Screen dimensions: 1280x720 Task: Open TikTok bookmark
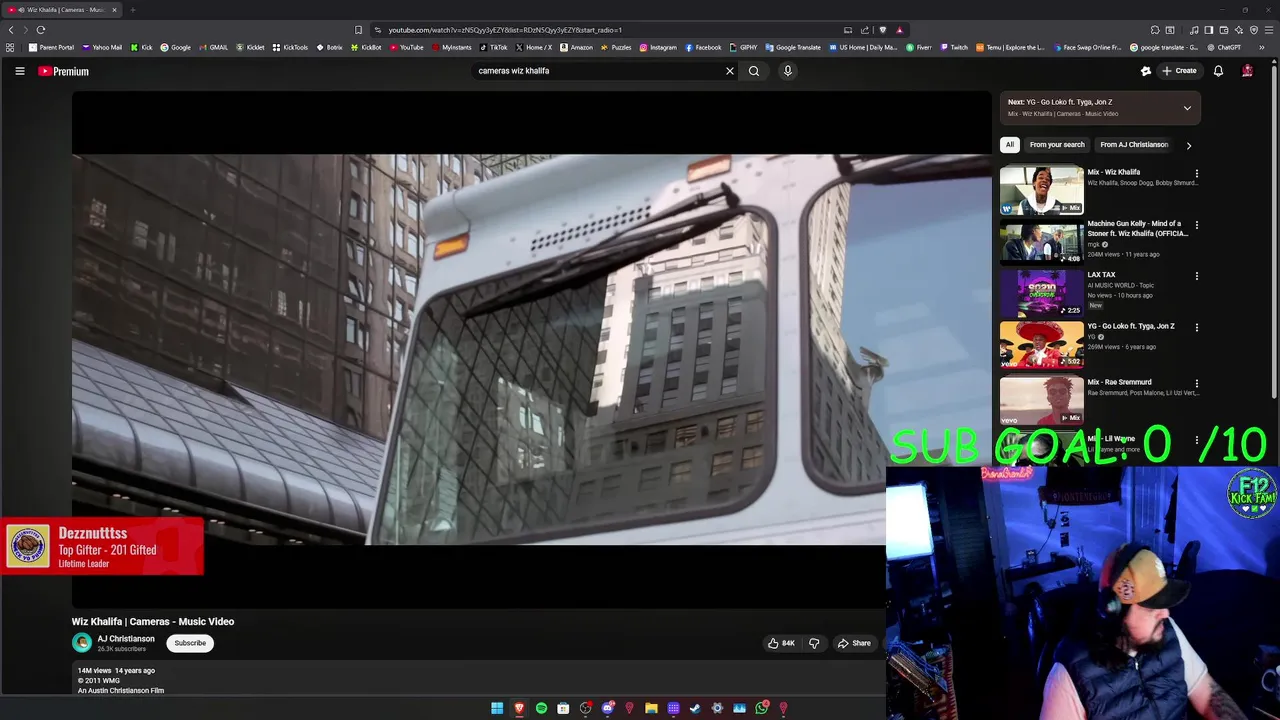(x=494, y=47)
